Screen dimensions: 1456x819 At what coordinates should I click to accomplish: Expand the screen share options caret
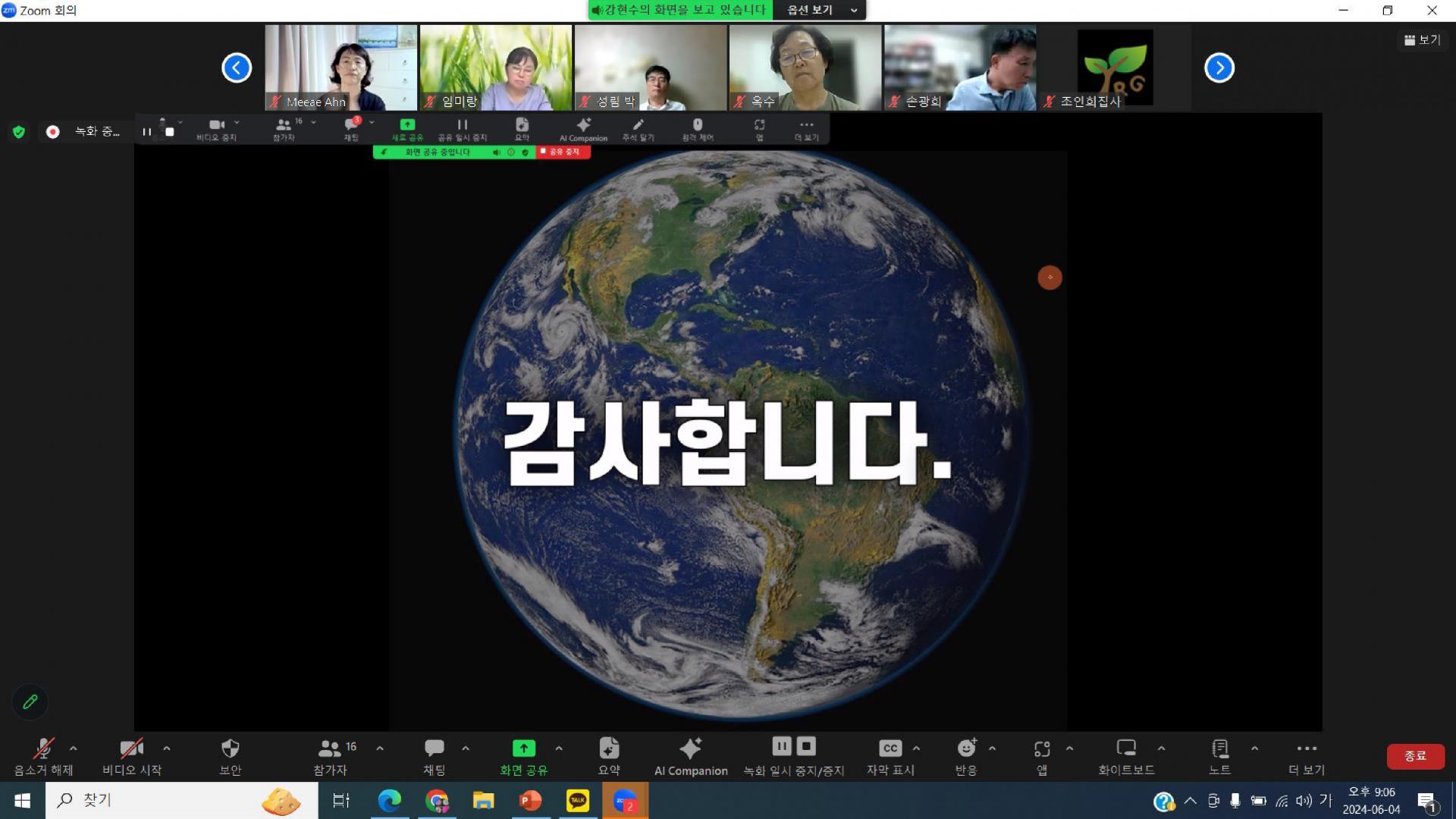tap(559, 748)
